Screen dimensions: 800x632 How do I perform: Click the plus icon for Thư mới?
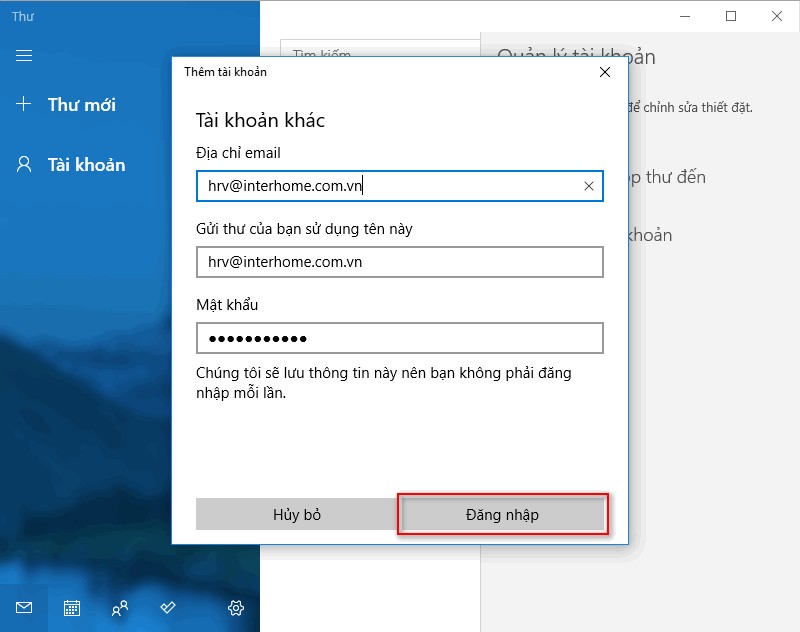(x=24, y=104)
